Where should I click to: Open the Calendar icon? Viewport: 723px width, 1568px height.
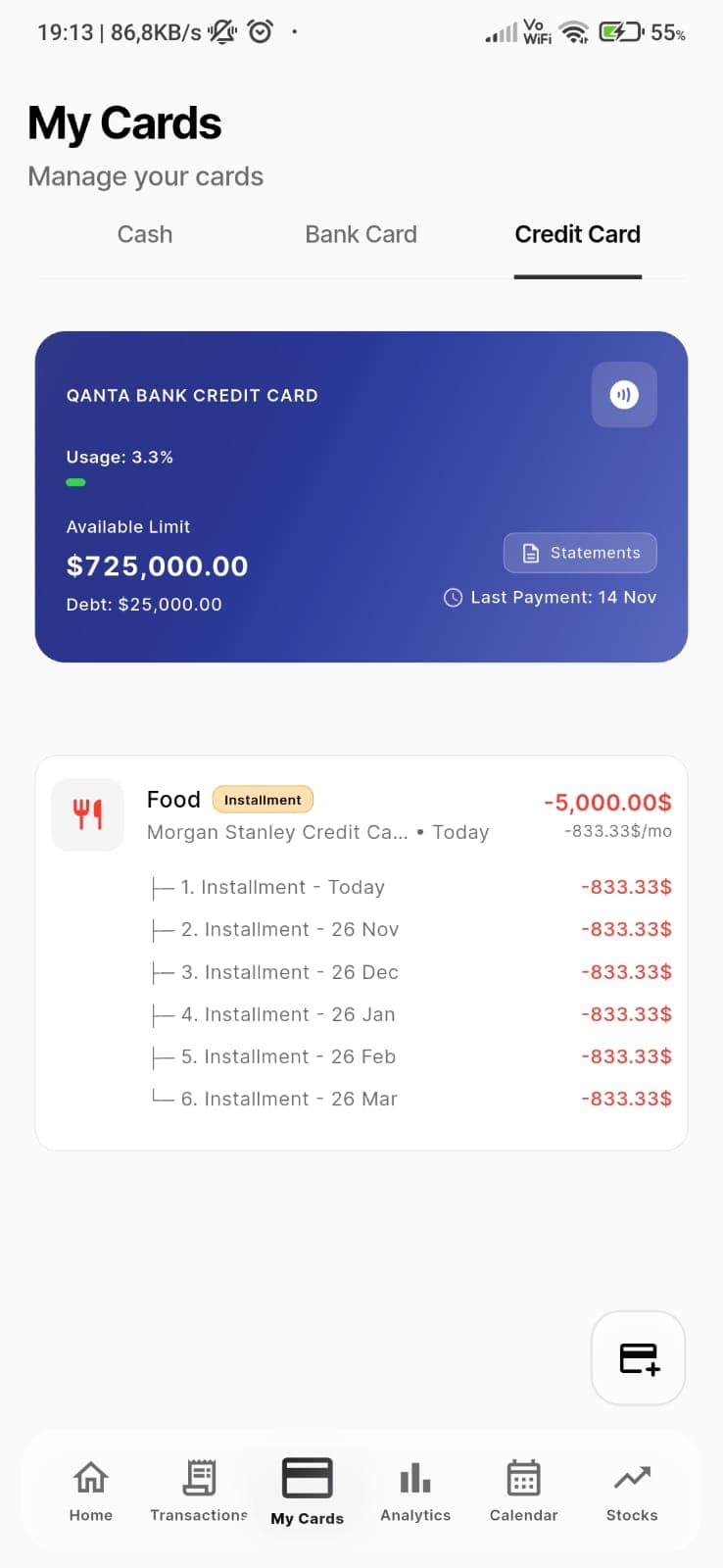click(x=523, y=1478)
